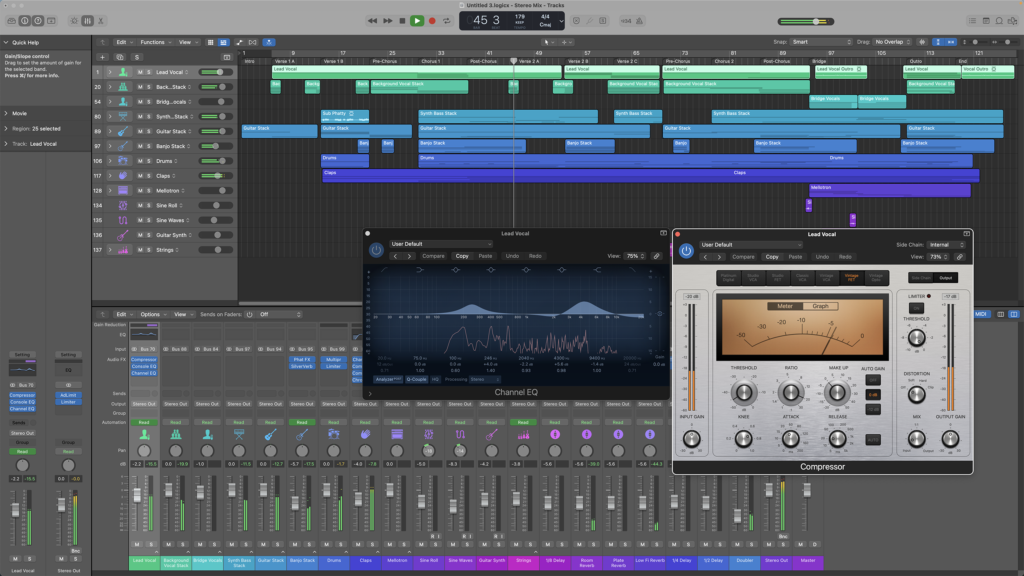This screenshot has width=1024, height=576.
Task: Toggle the Quick Help question-mark button
Action: coord(38,21)
